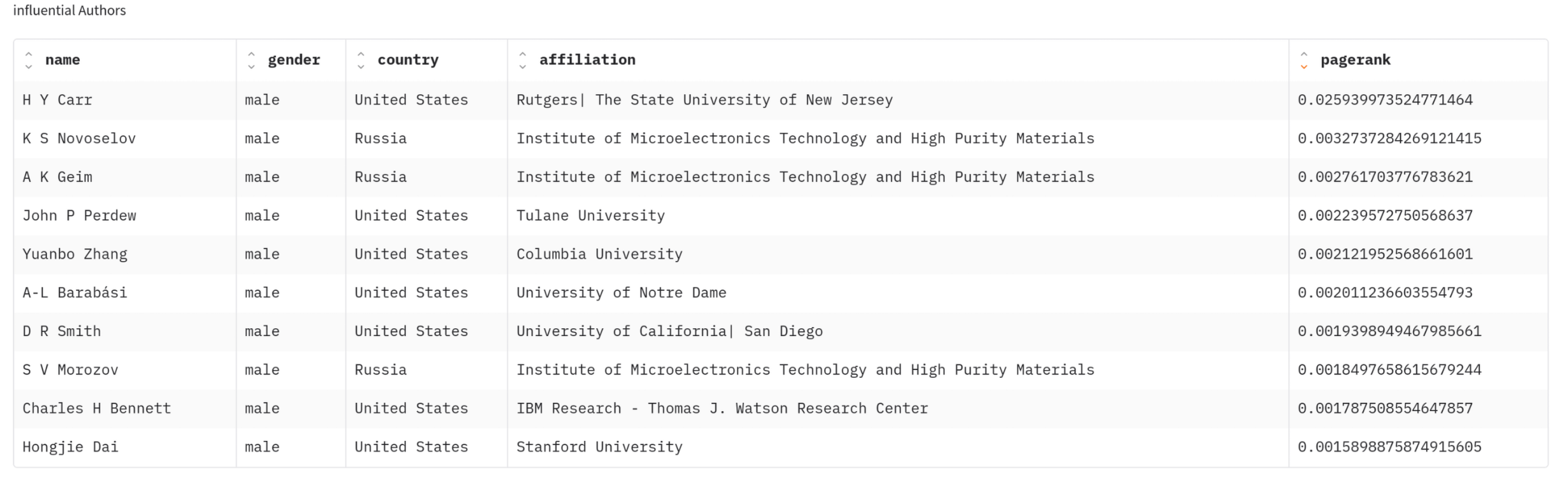The height and width of the screenshot is (482, 1568).
Task: Click the Columbia University affiliation cell
Action: pyautogui.click(x=599, y=254)
